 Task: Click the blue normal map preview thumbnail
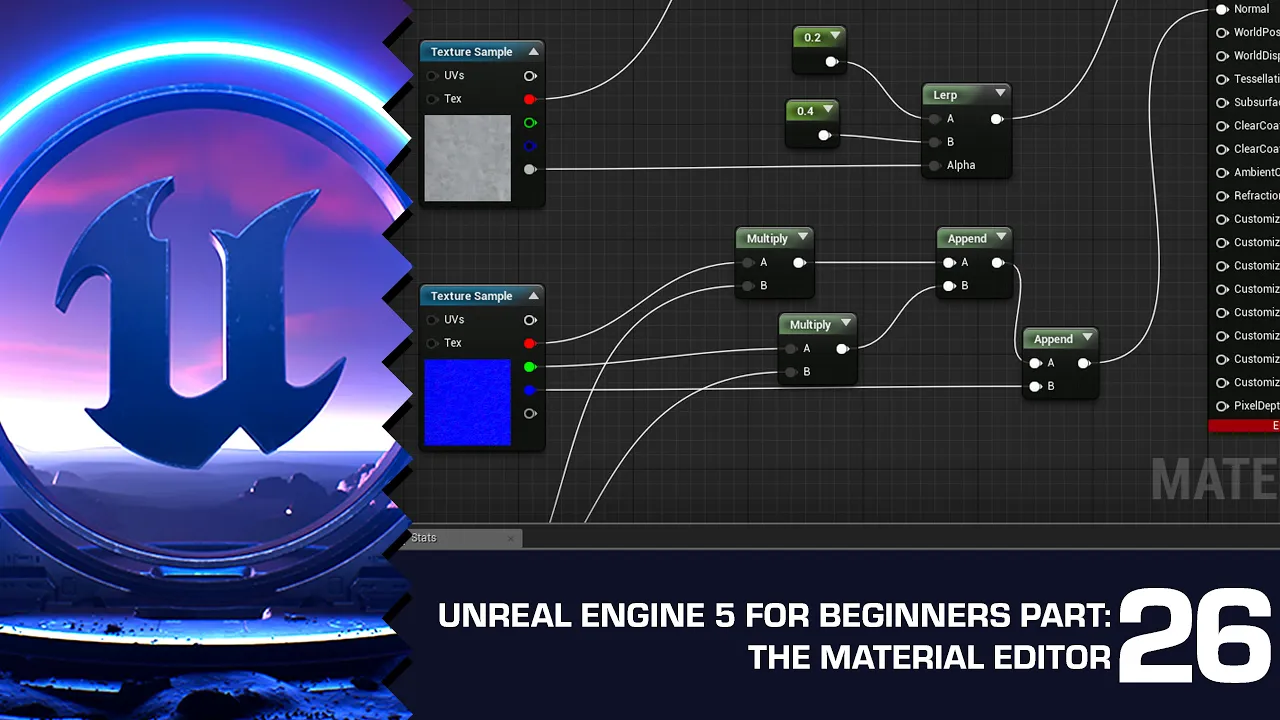pyautogui.click(x=468, y=402)
